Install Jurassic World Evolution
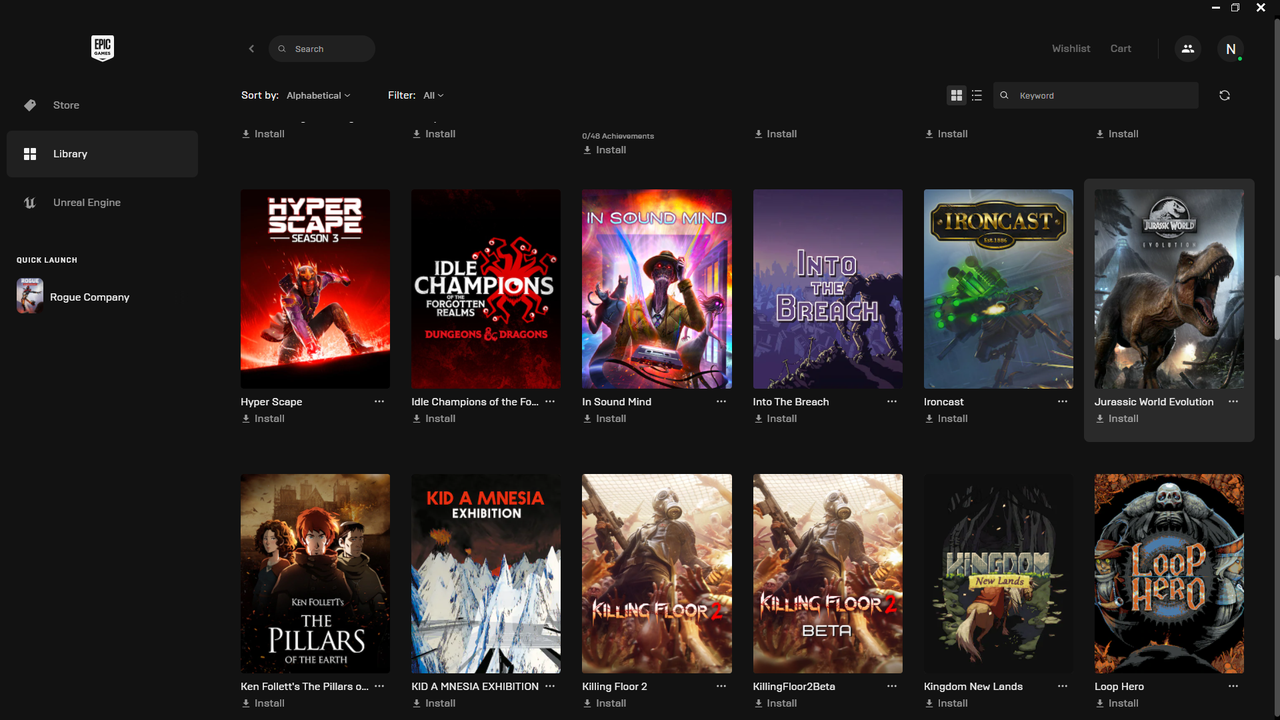The height and width of the screenshot is (720, 1280). [x=1117, y=418]
